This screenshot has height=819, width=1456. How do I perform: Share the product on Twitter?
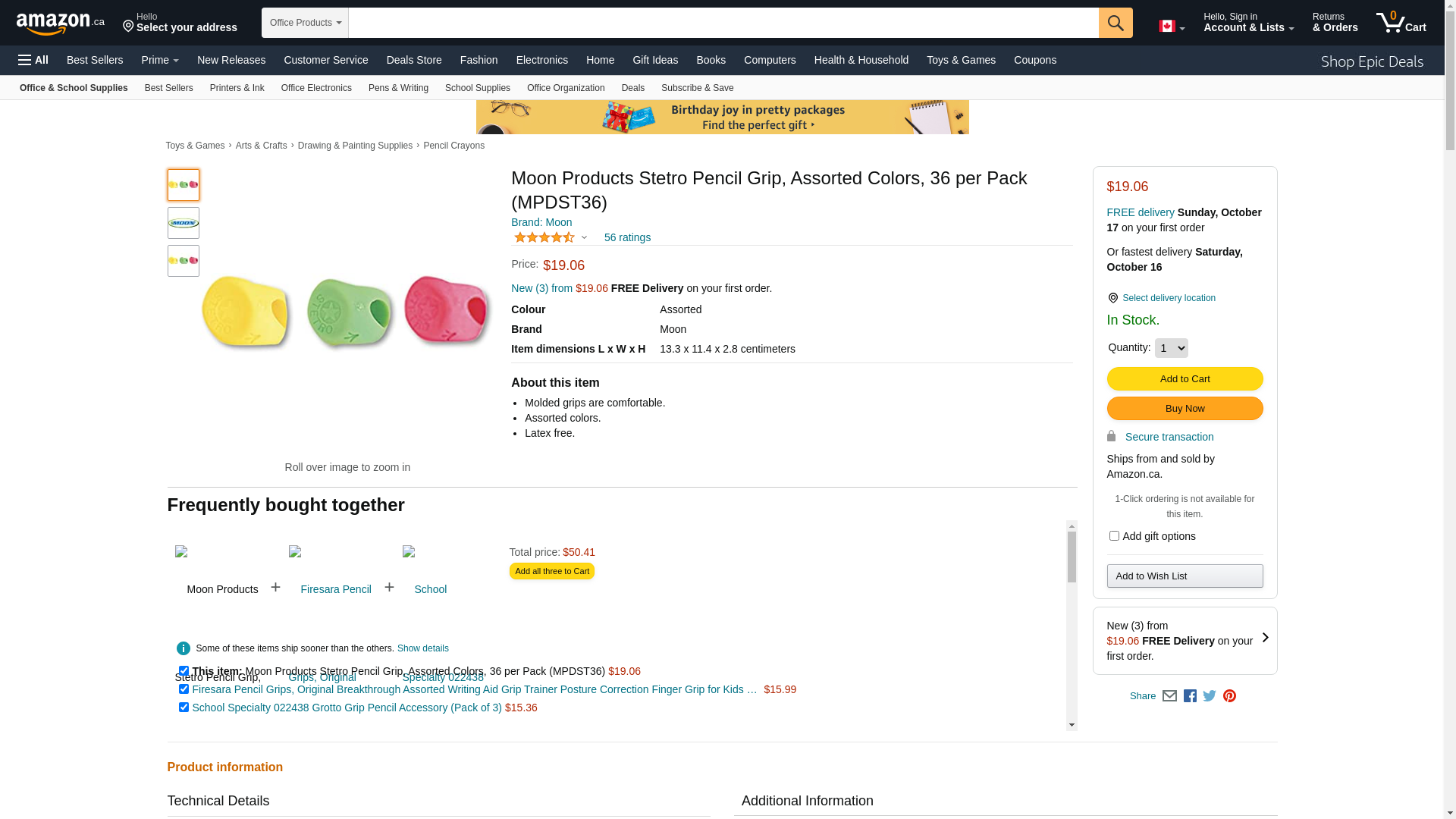1210,696
